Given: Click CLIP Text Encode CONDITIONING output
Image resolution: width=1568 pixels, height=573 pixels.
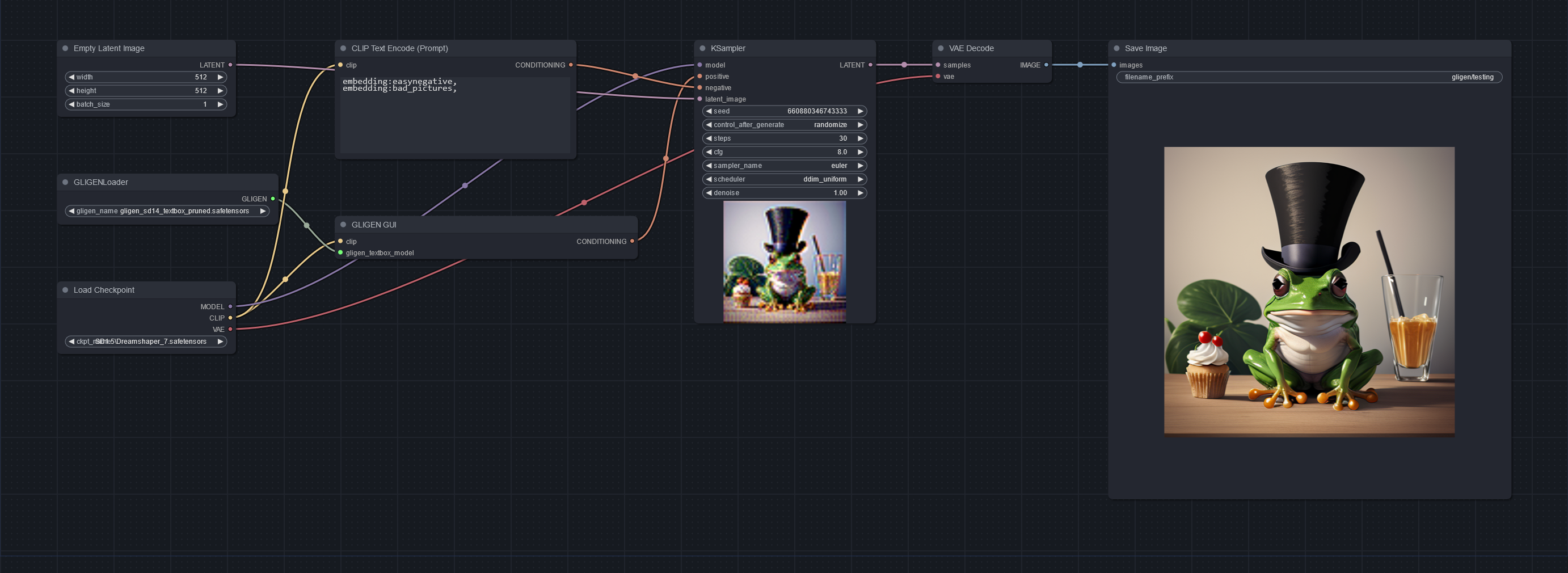Looking at the screenshot, I should 571,65.
